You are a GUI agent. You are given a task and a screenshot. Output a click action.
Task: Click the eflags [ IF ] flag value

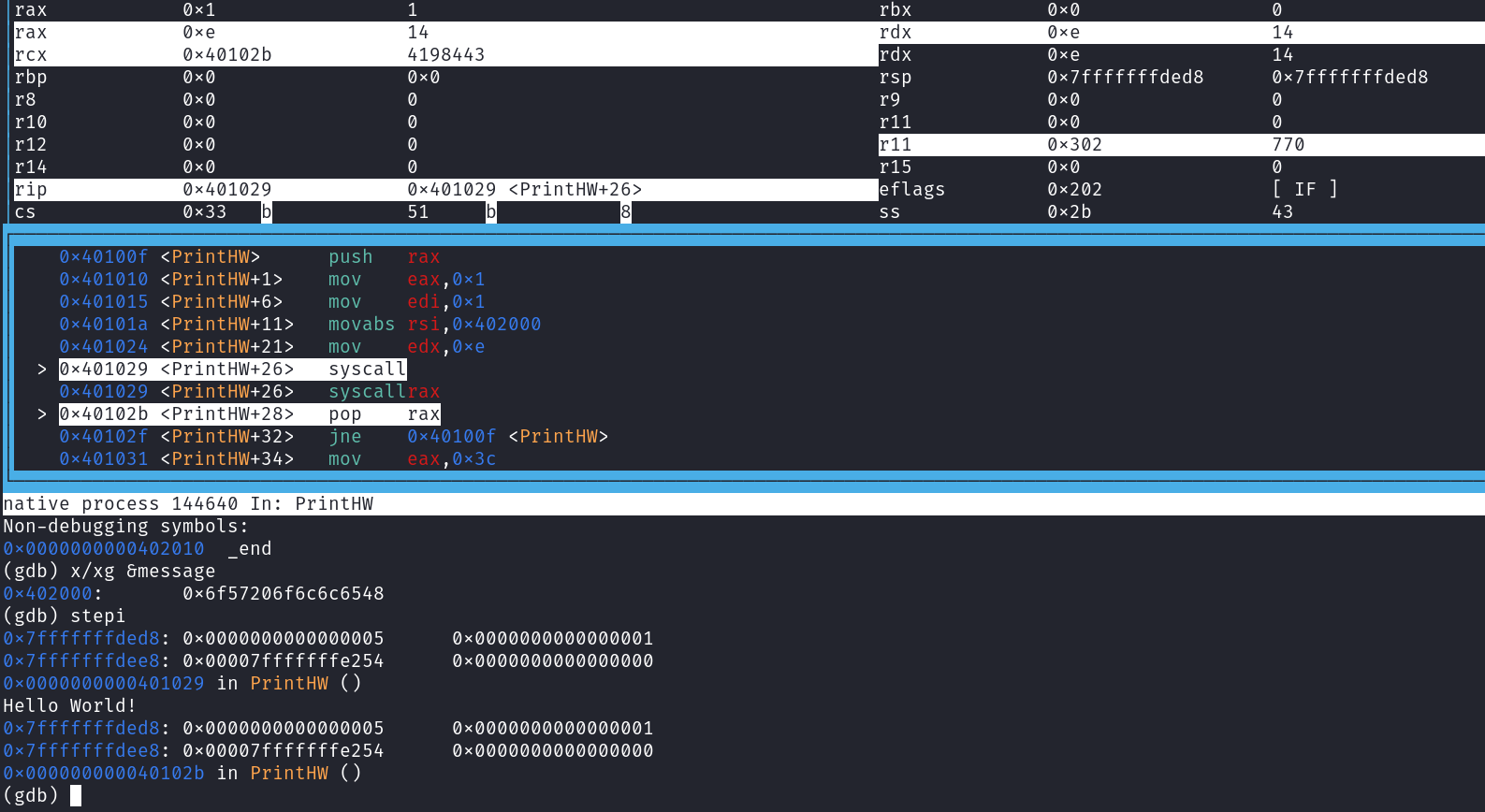1304,190
